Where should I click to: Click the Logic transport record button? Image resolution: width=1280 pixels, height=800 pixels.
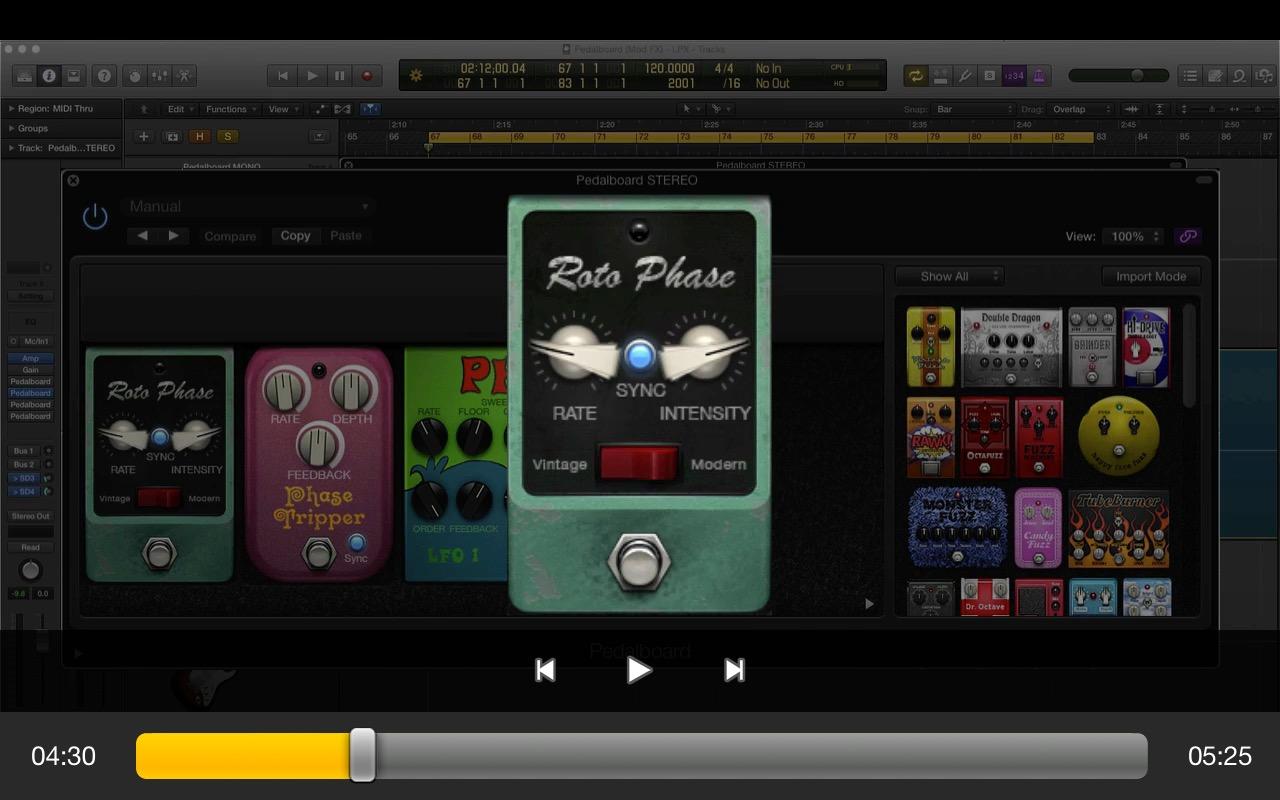tap(367, 76)
